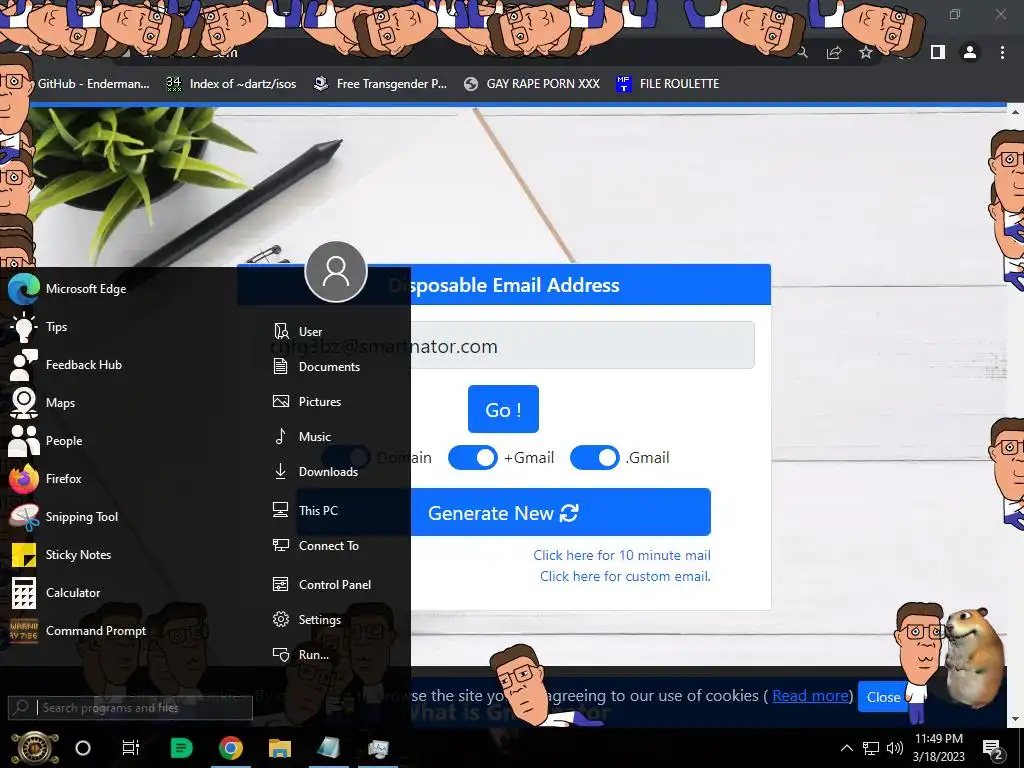Open Chrome three-dot menu

[1002, 52]
